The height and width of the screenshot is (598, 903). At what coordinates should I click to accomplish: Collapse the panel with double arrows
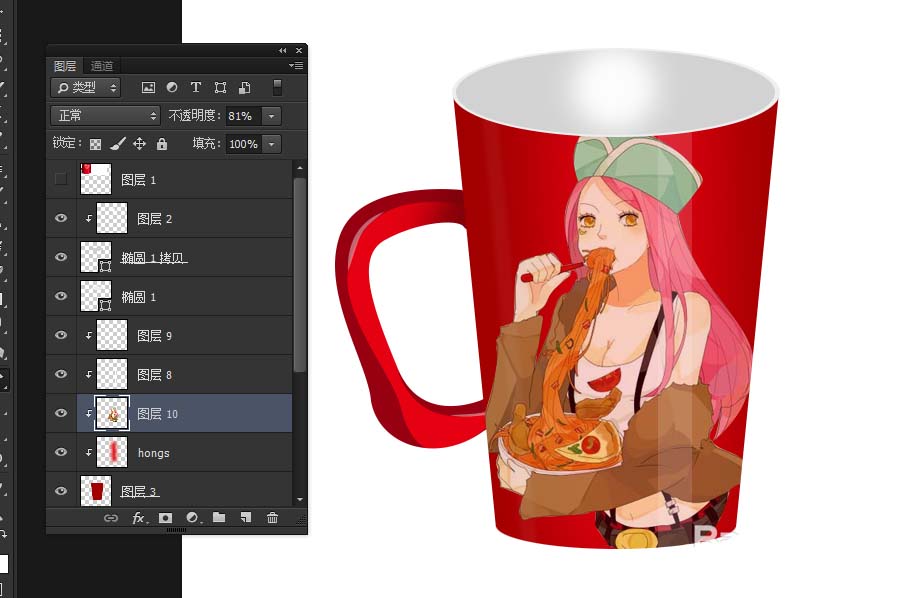pos(282,51)
